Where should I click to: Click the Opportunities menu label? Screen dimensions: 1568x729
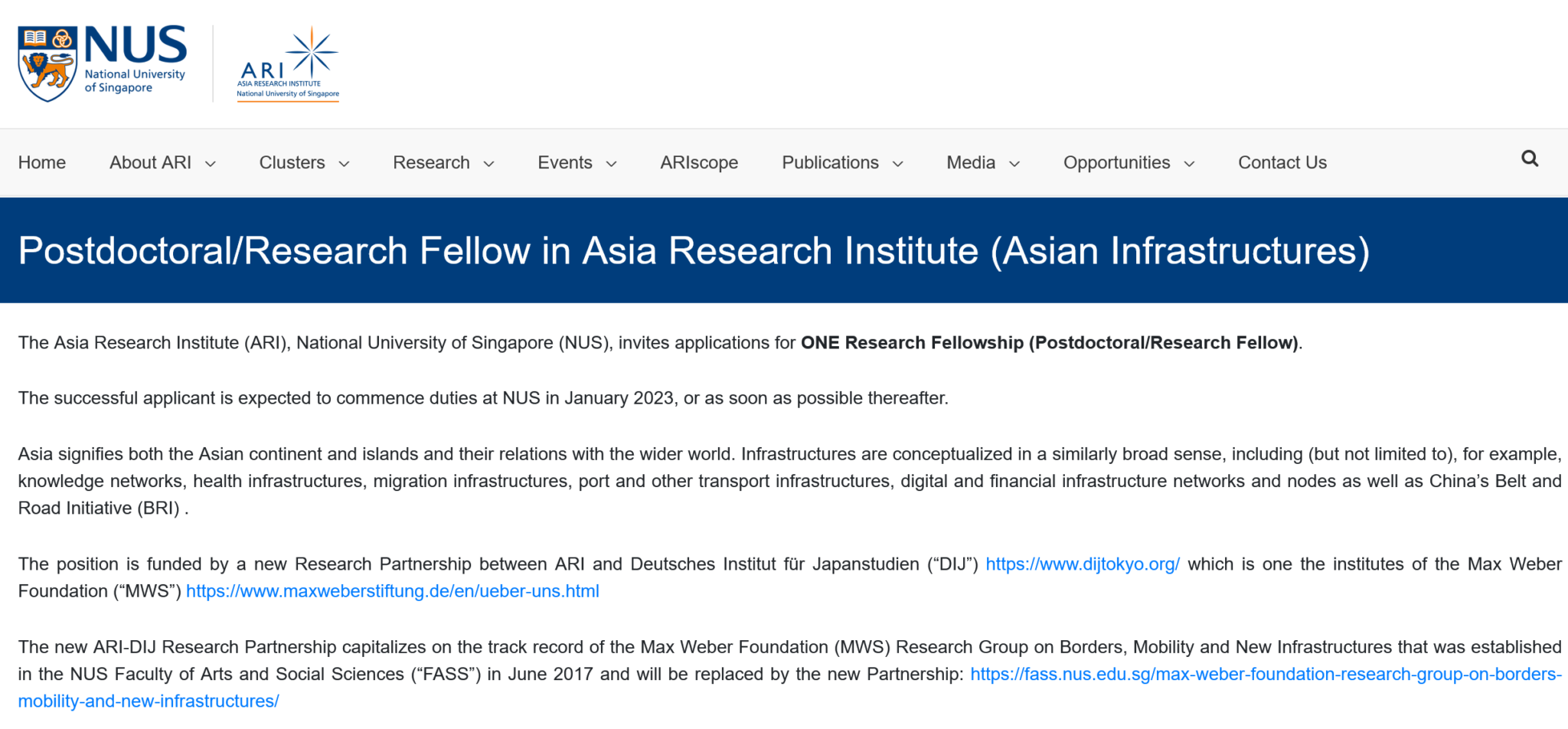click(1116, 162)
